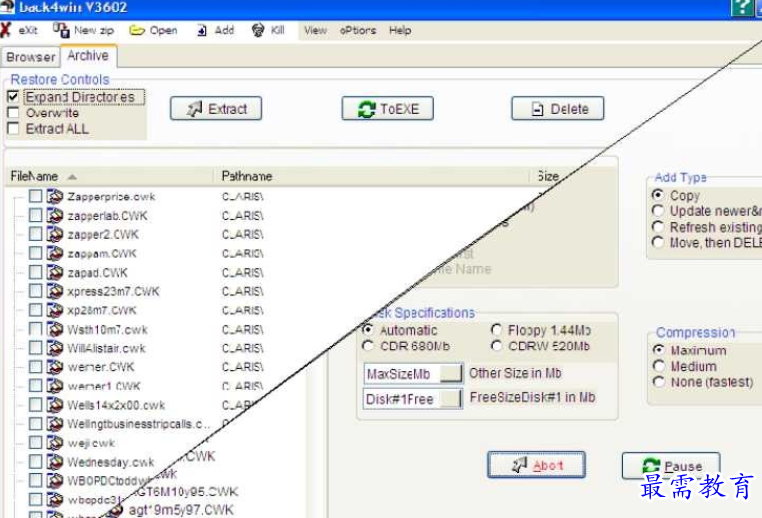Switch to the Browser tab
The height and width of the screenshot is (518, 762).
[31, 57]
